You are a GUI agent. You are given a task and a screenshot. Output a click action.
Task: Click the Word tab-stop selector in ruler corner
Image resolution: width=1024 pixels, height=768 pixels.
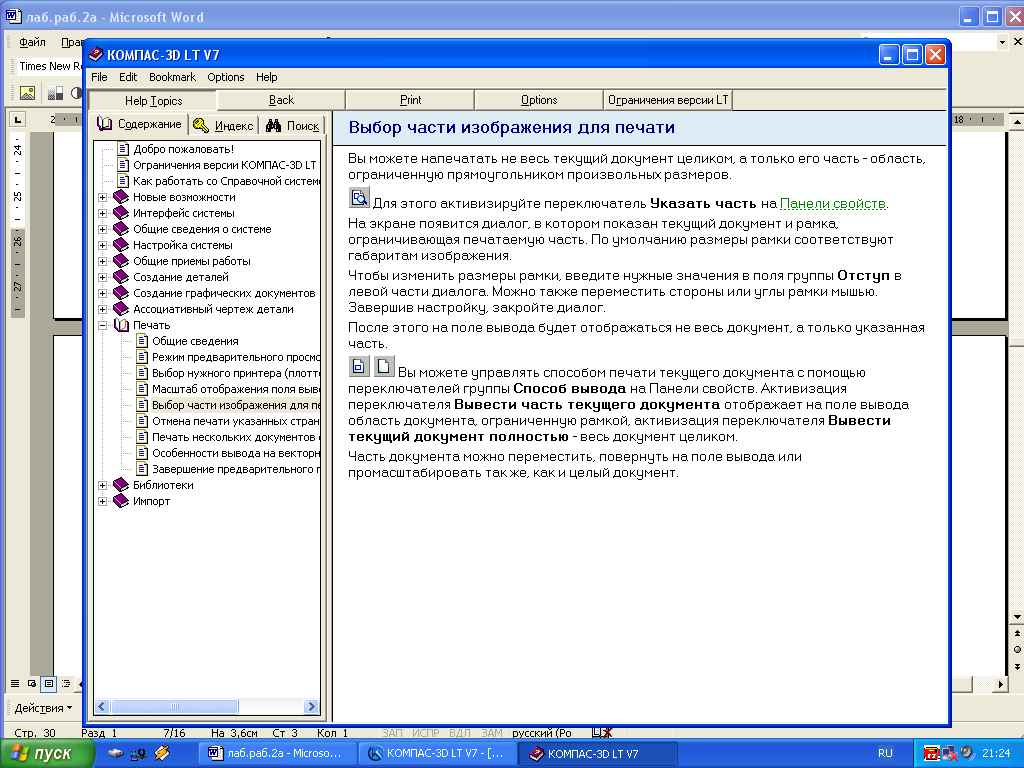point(18,120)
